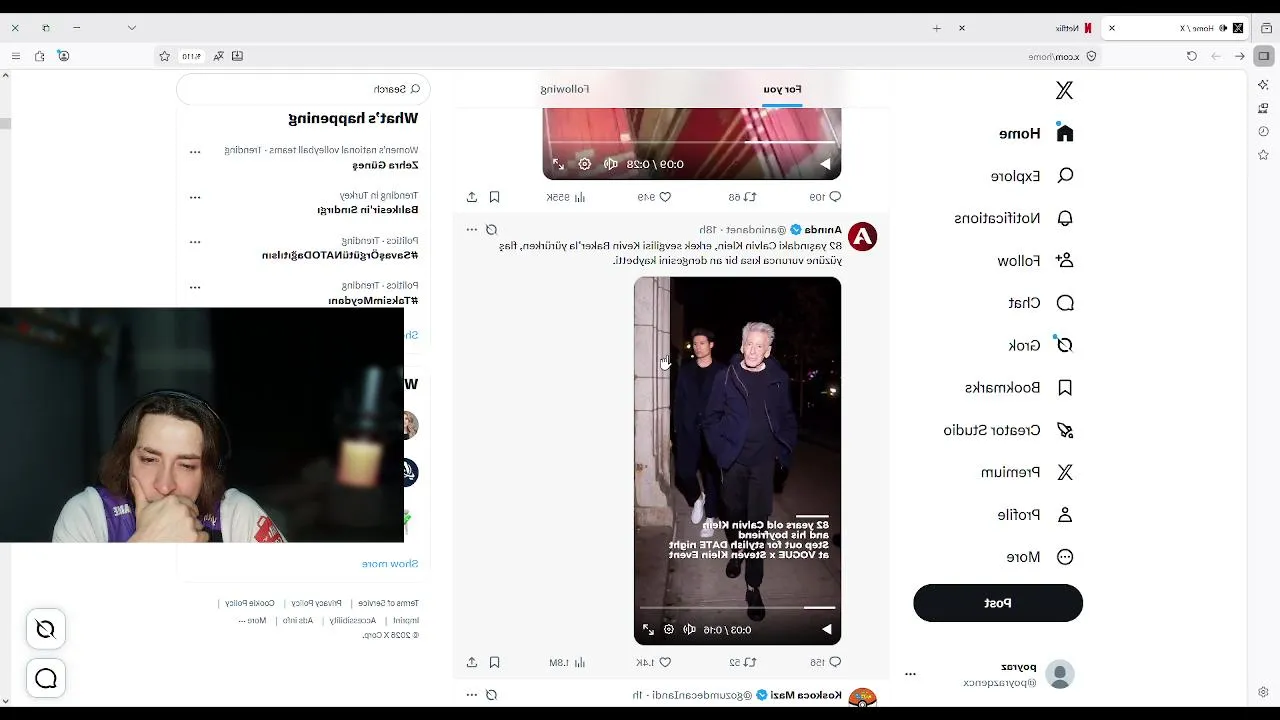Viewport: 1280px width, 720px height.
Task: Click Grok icon on Annda post
Action: [491, 230]
